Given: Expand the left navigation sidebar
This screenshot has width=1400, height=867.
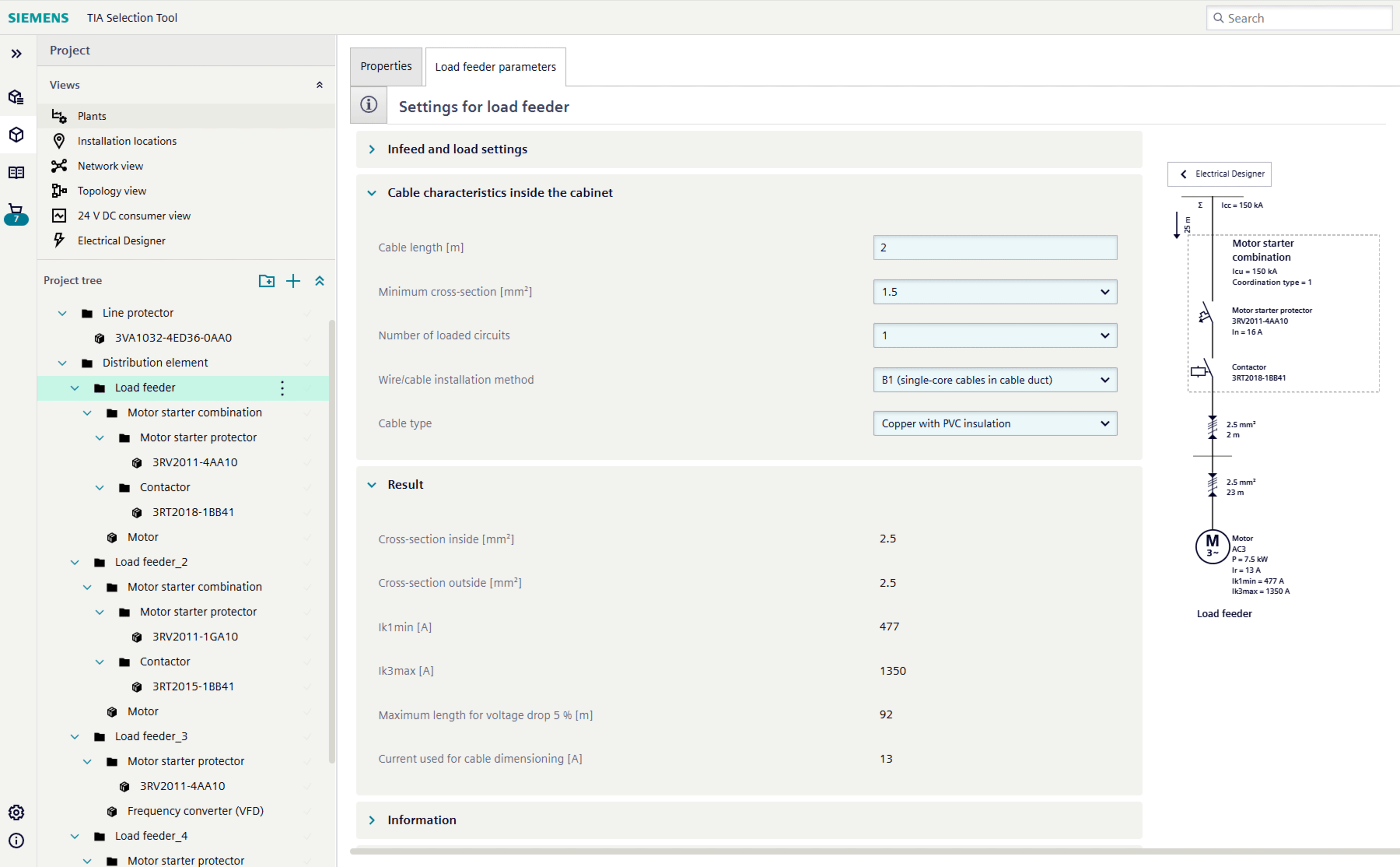Looking at the screenshot, I should tap(16, 54).
